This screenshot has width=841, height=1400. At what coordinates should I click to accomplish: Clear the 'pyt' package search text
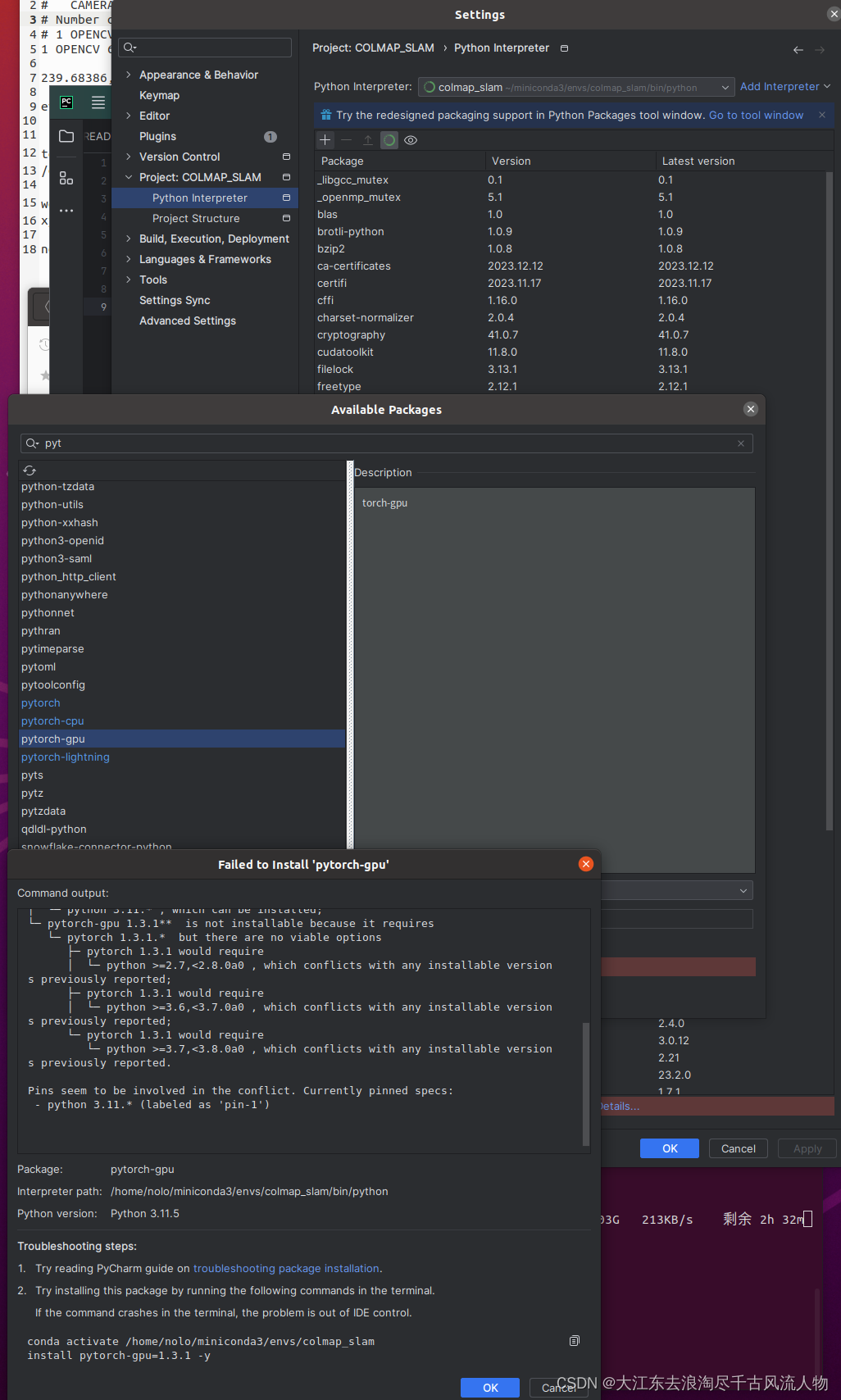[x=741, y=443]
